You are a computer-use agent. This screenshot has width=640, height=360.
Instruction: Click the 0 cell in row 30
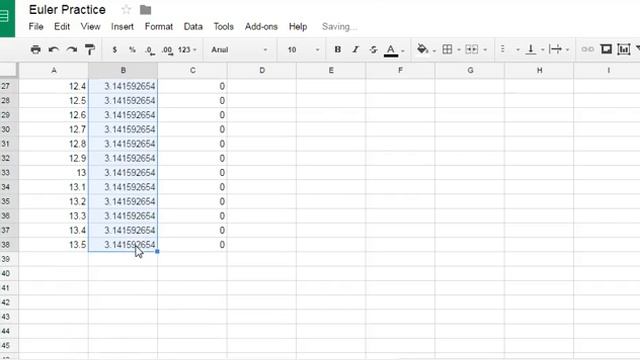click(193, 129)
